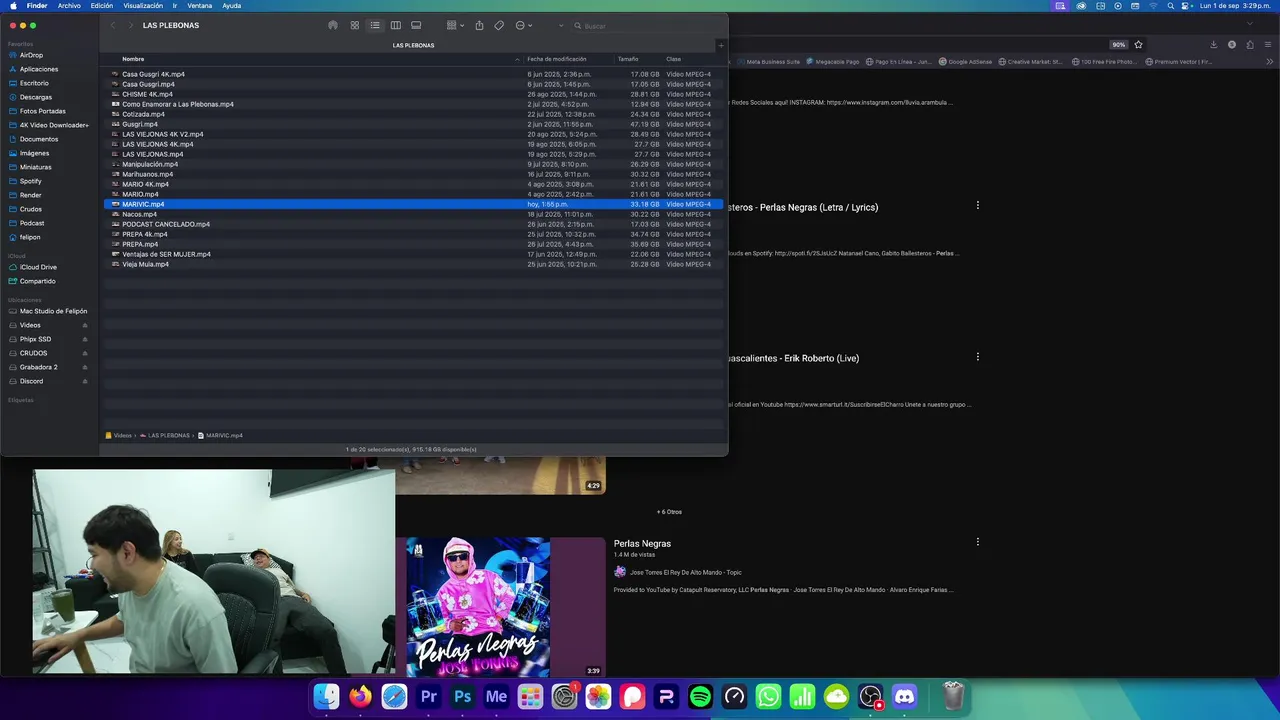Open more options for Jose Torres Perlas Negras
Viewport: 1280px width, 720px height.
(978, 541)
